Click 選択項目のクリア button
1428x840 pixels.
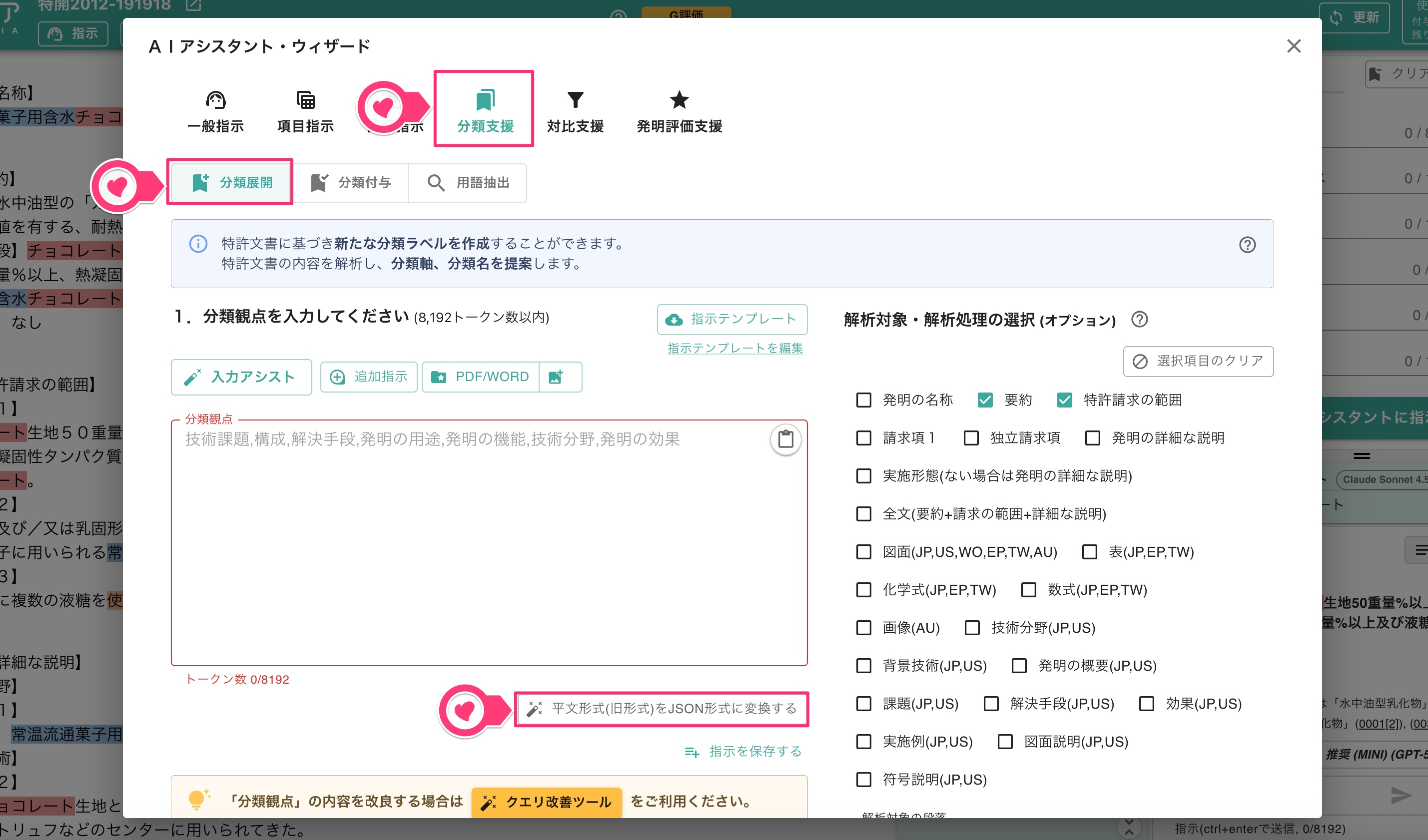pyautogui.click(x=1198, y=362)
